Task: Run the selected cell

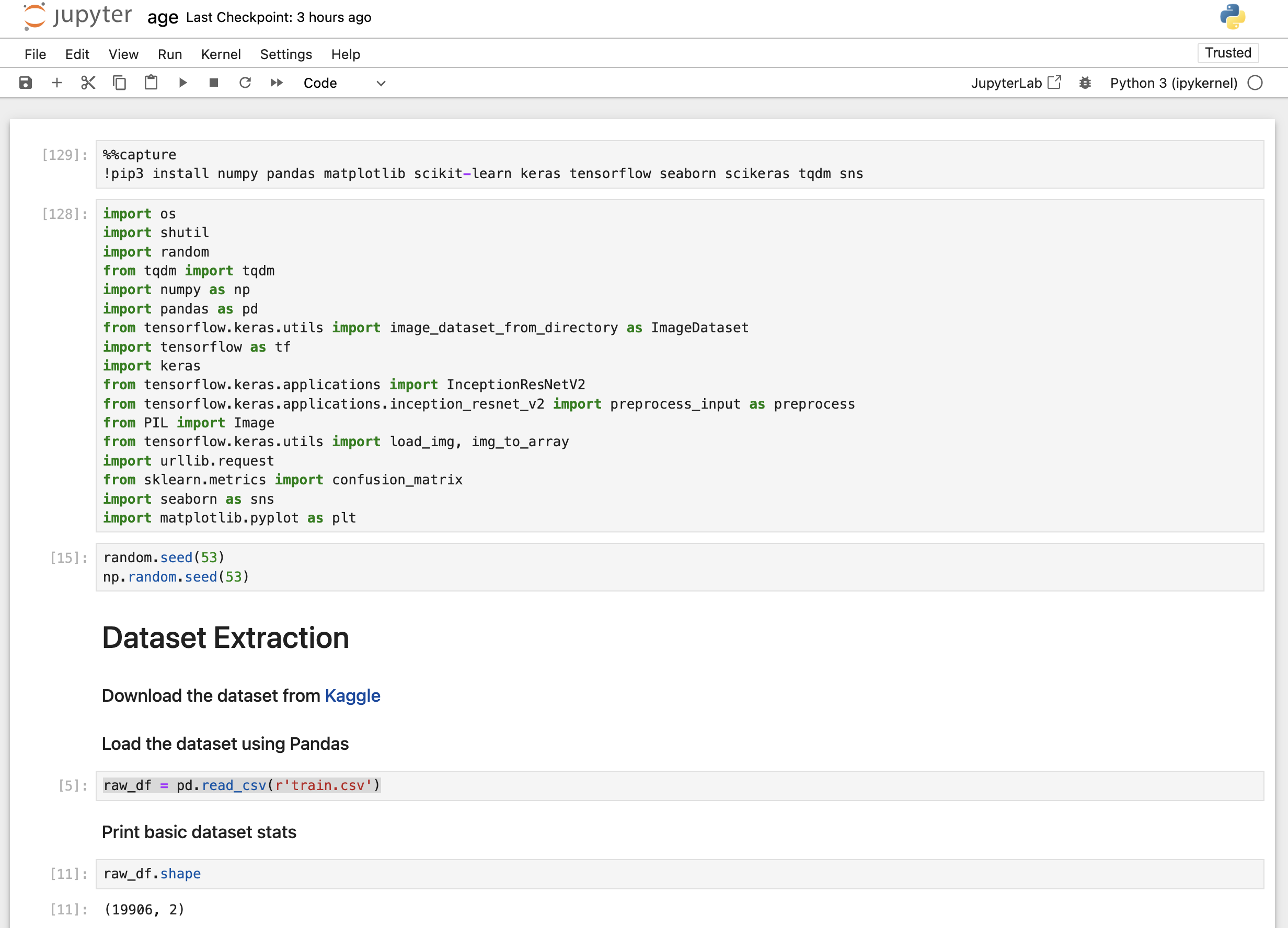Action: pos(183,83)
